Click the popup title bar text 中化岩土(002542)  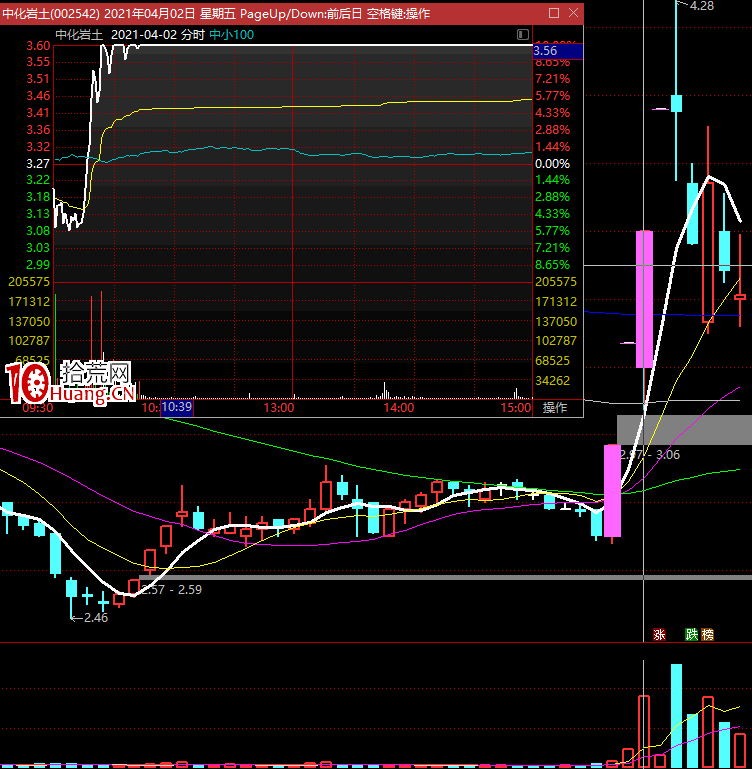(51, 14)
